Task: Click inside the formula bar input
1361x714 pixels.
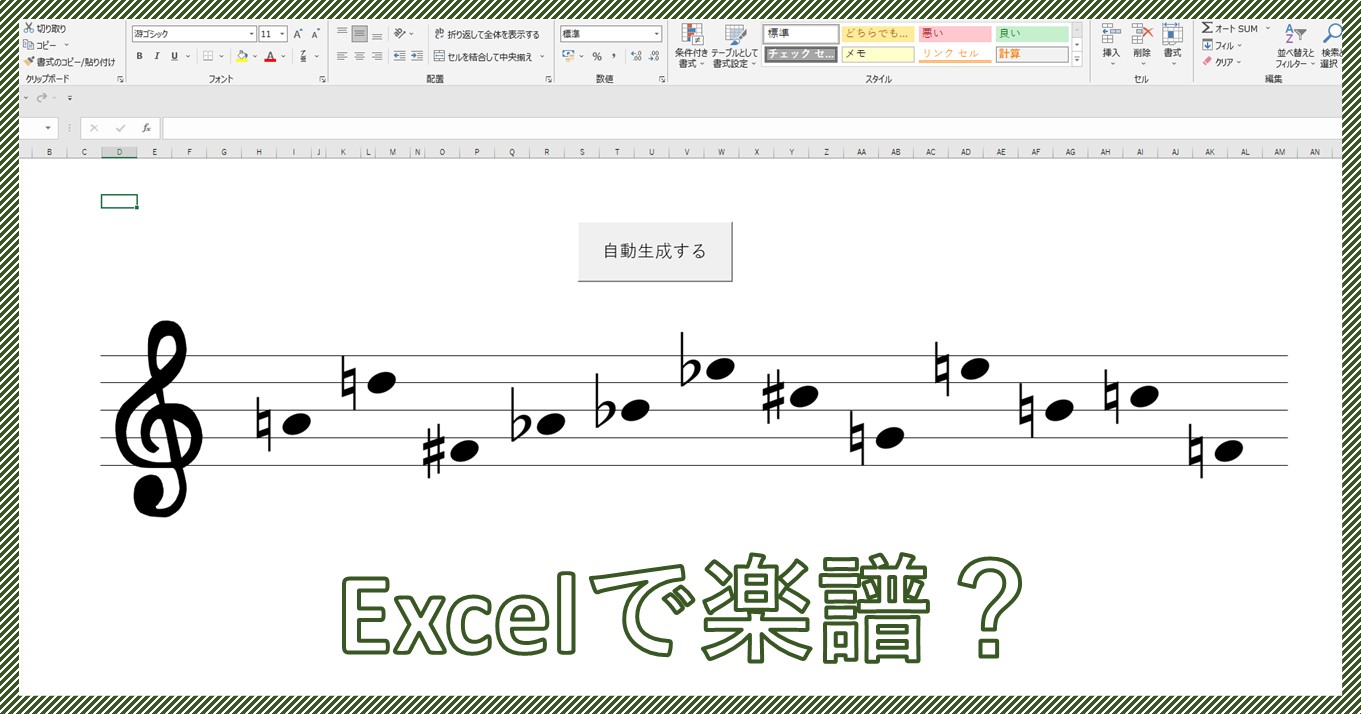Action: tap(751, 128)
